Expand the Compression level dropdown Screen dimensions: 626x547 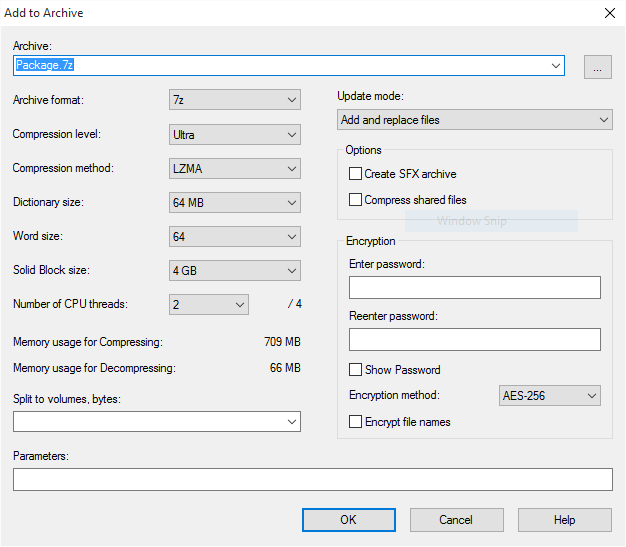235,135
